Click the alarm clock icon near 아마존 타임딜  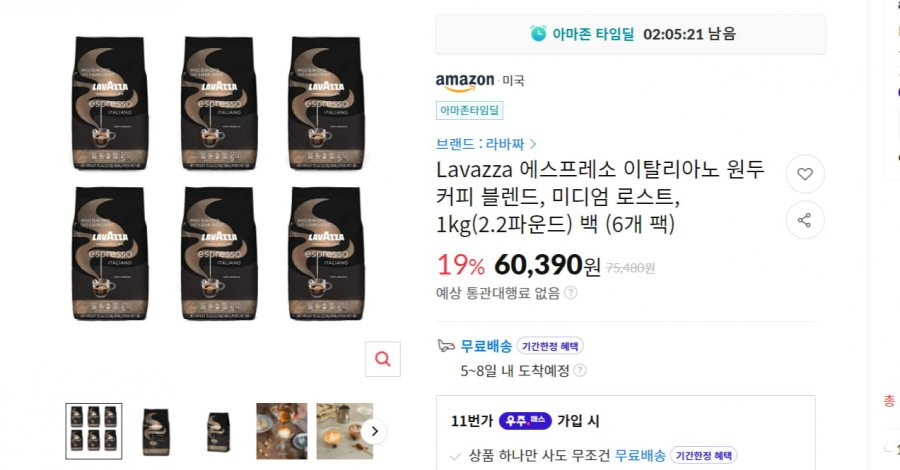pos(538,33)
